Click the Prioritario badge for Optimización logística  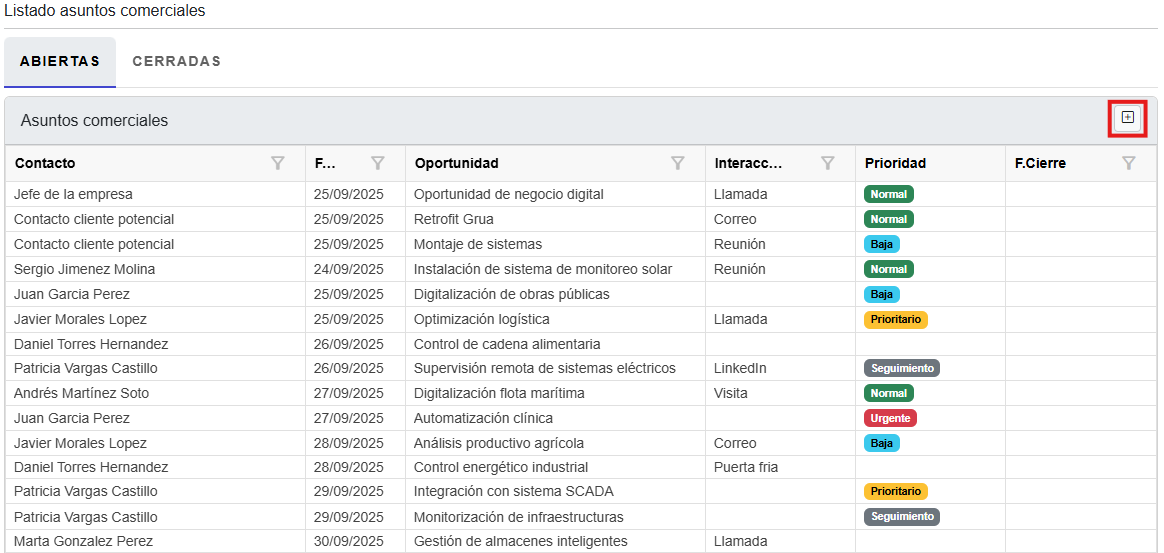895,320
